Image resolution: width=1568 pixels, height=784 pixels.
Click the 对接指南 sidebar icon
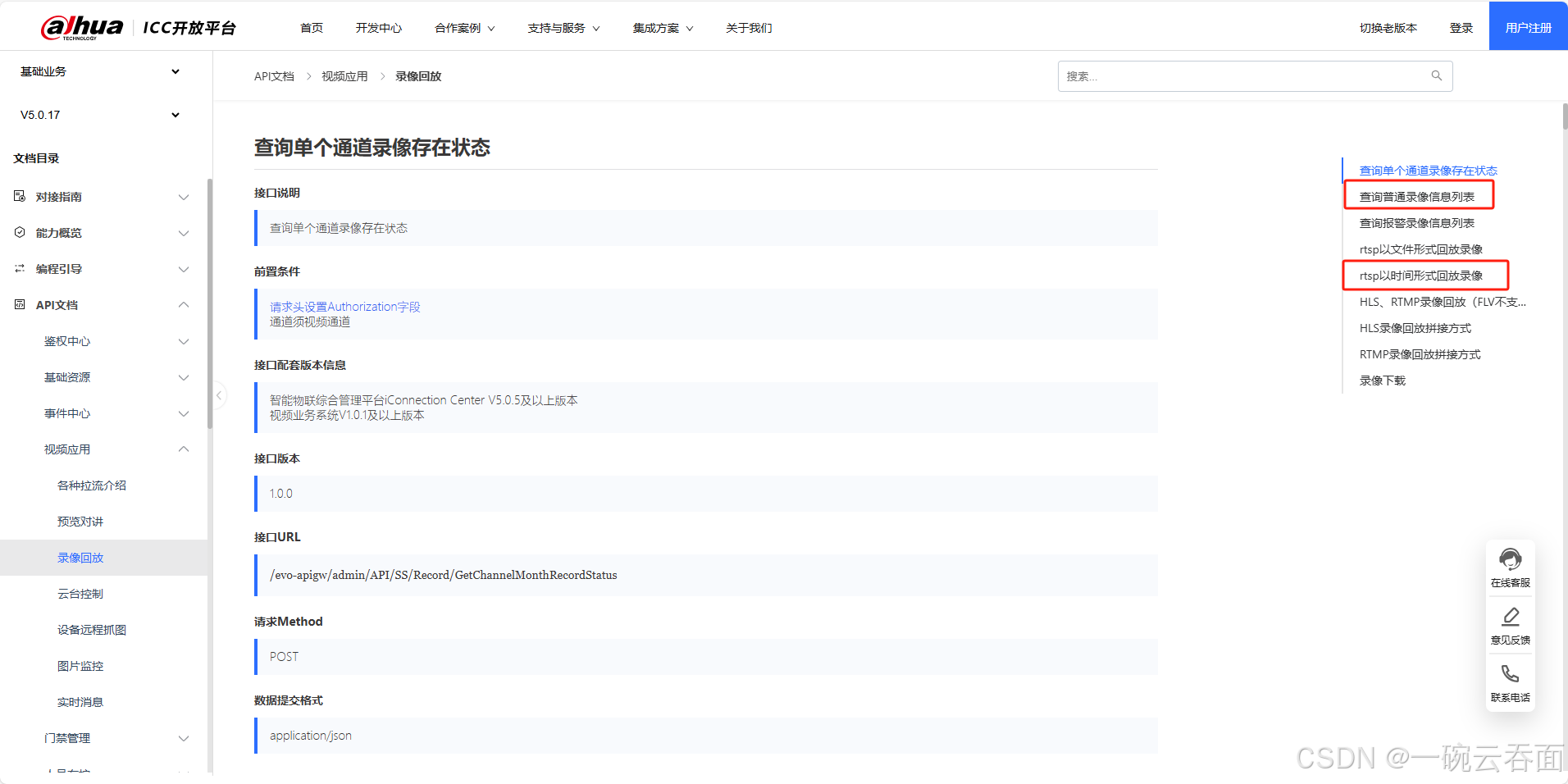[19, 196]
